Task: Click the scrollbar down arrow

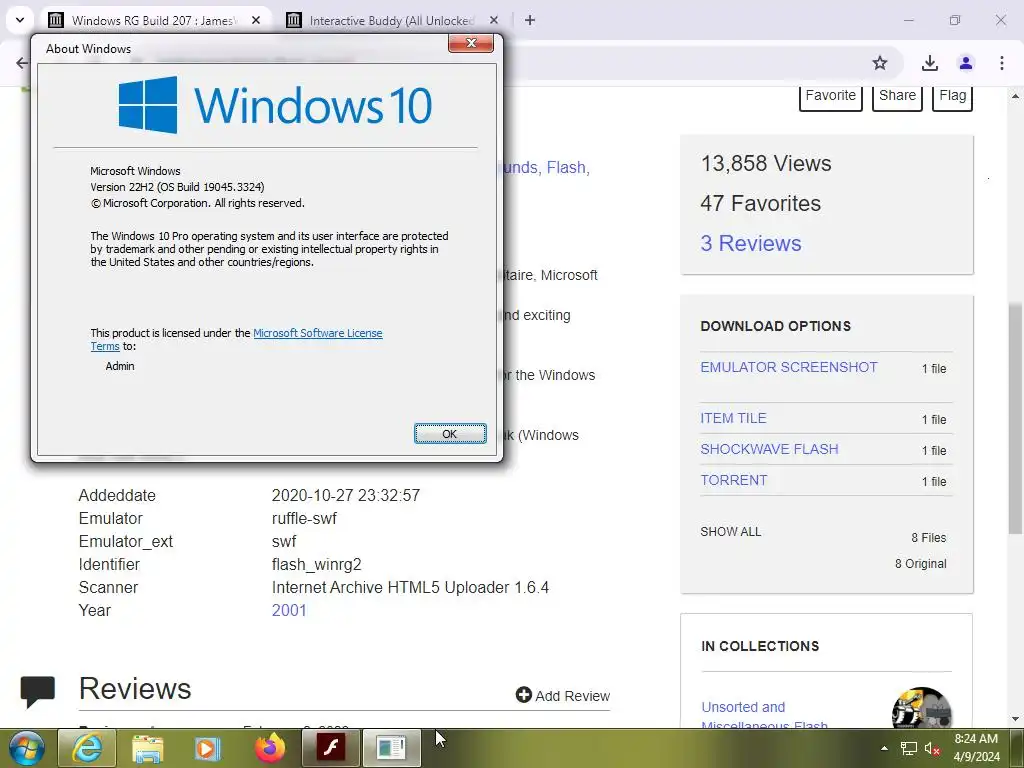Action: coord(1015,719)
